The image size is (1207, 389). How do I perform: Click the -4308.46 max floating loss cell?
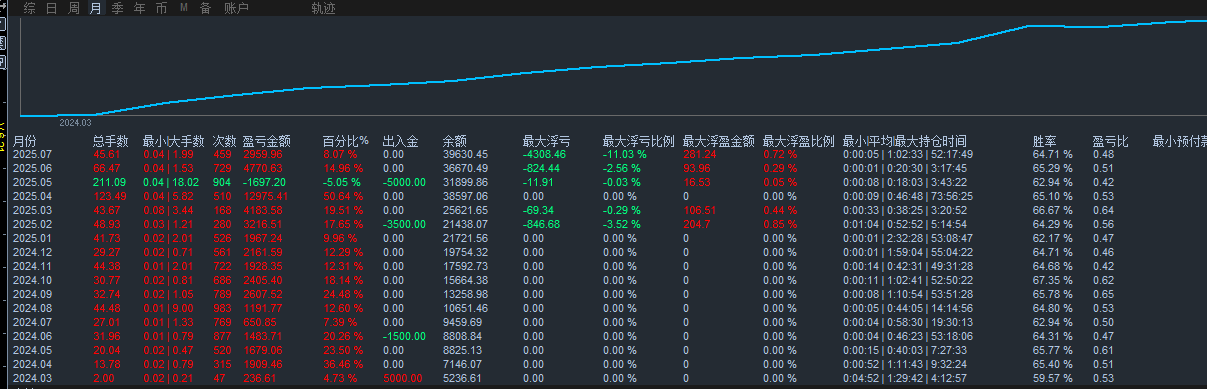click(x=544, y=154)
